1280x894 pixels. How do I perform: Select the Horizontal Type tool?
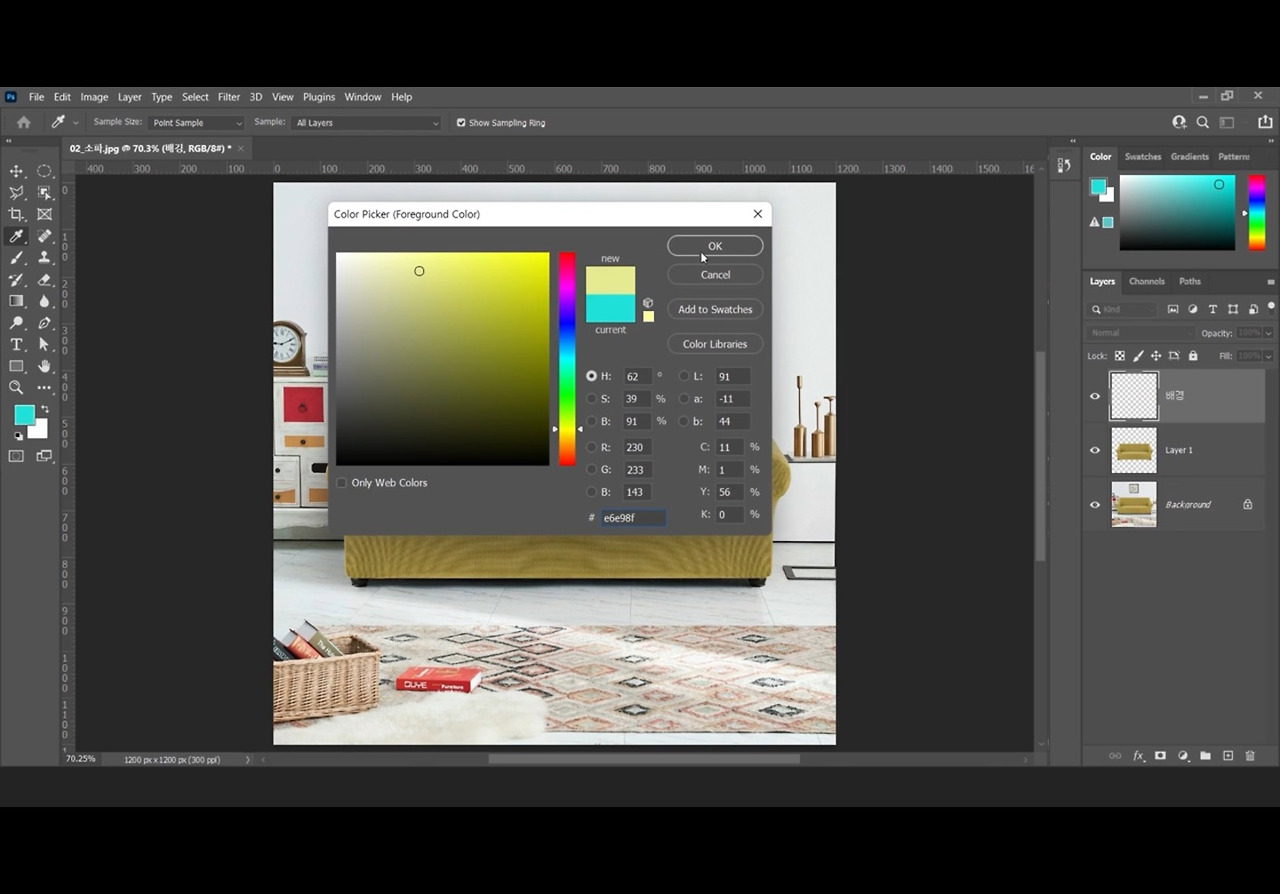16,345
